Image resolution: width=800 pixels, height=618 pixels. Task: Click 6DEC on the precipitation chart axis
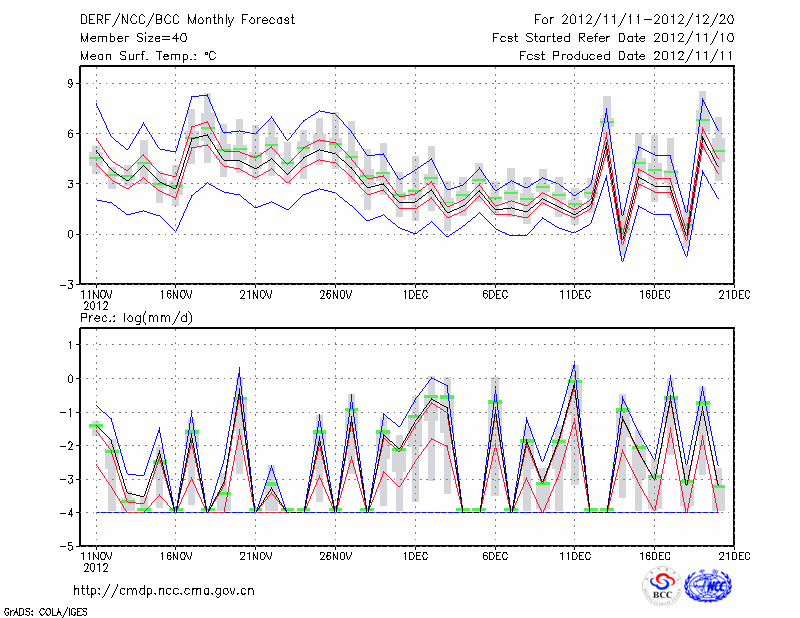[x=495, y=556]
